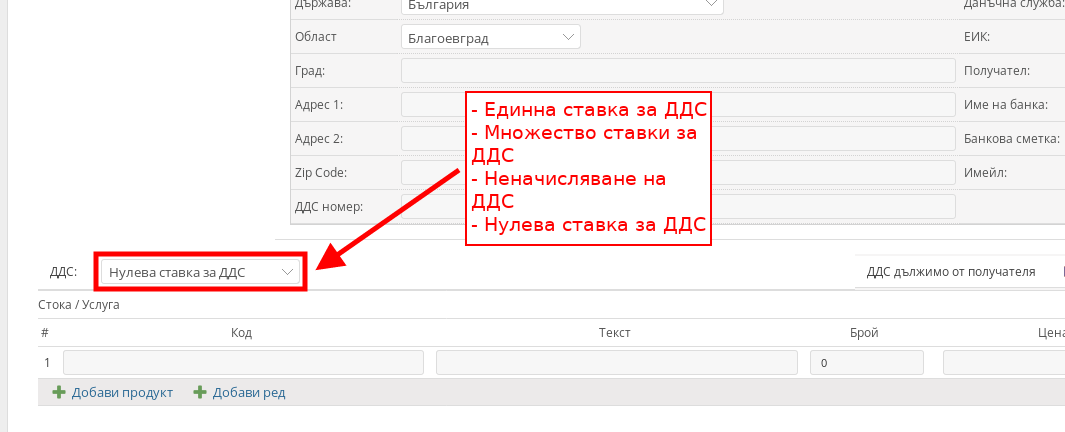This screenshot has height=432, width=1065.
Task: Click the chevron arrow in the ДДС dropdown
Action: tap(288, 272)
